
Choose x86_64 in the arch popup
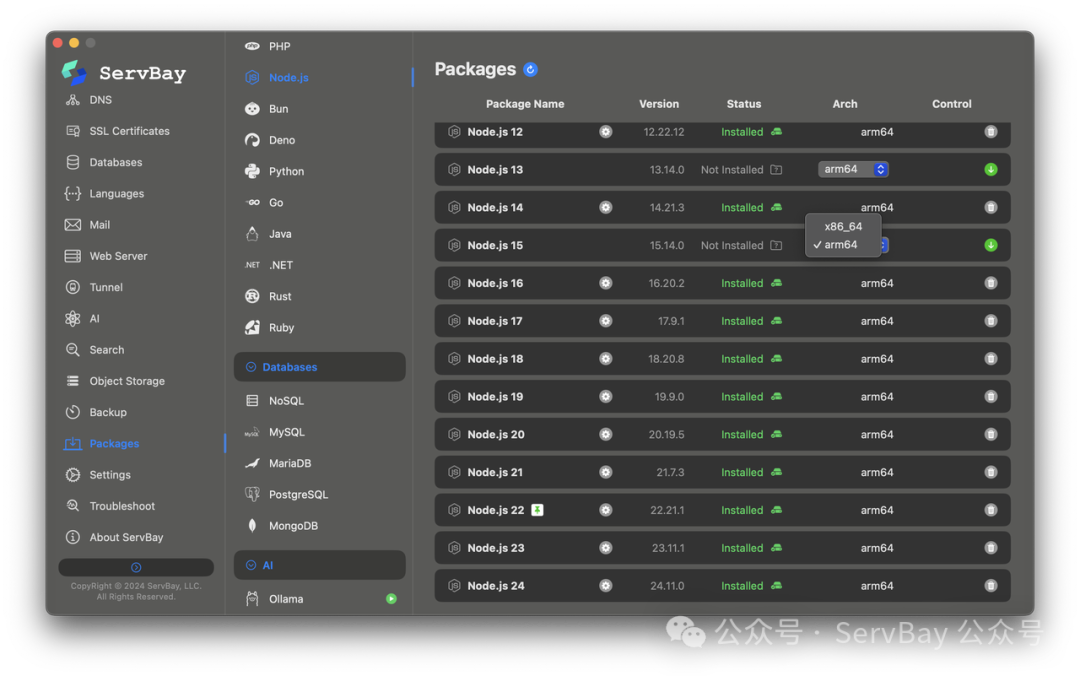point(843,226)
